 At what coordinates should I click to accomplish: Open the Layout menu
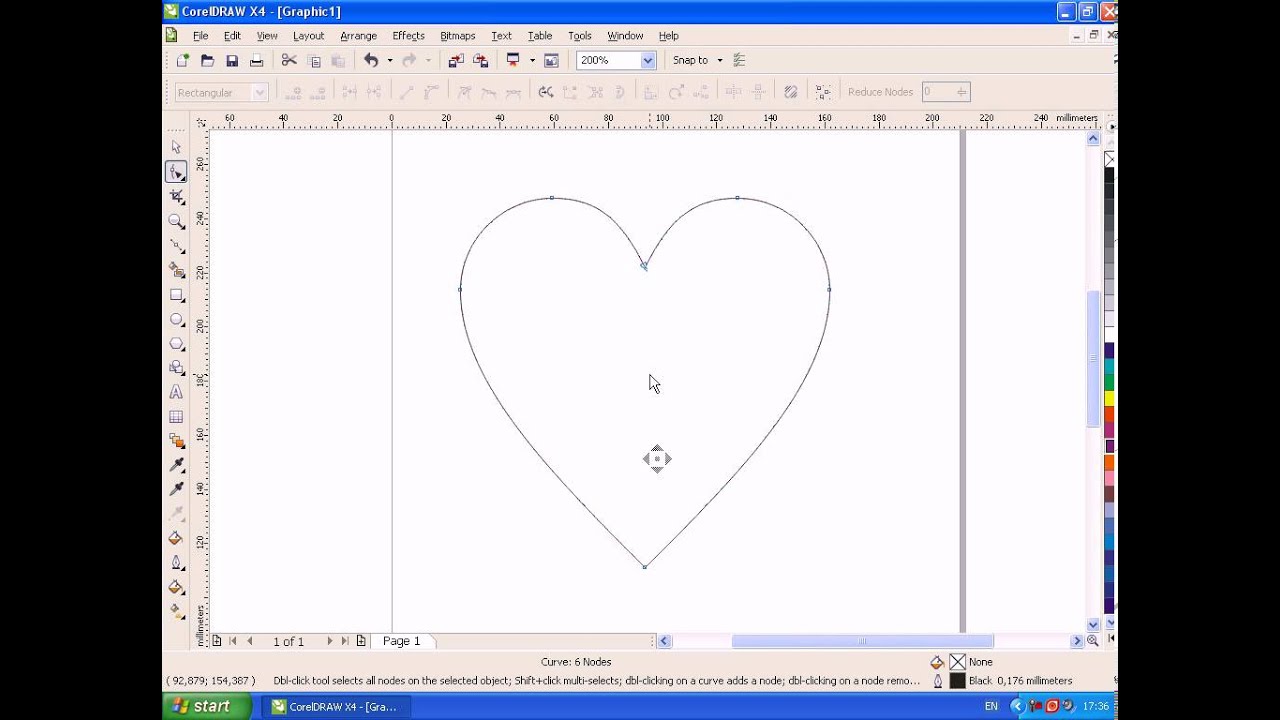pos(308,36)
